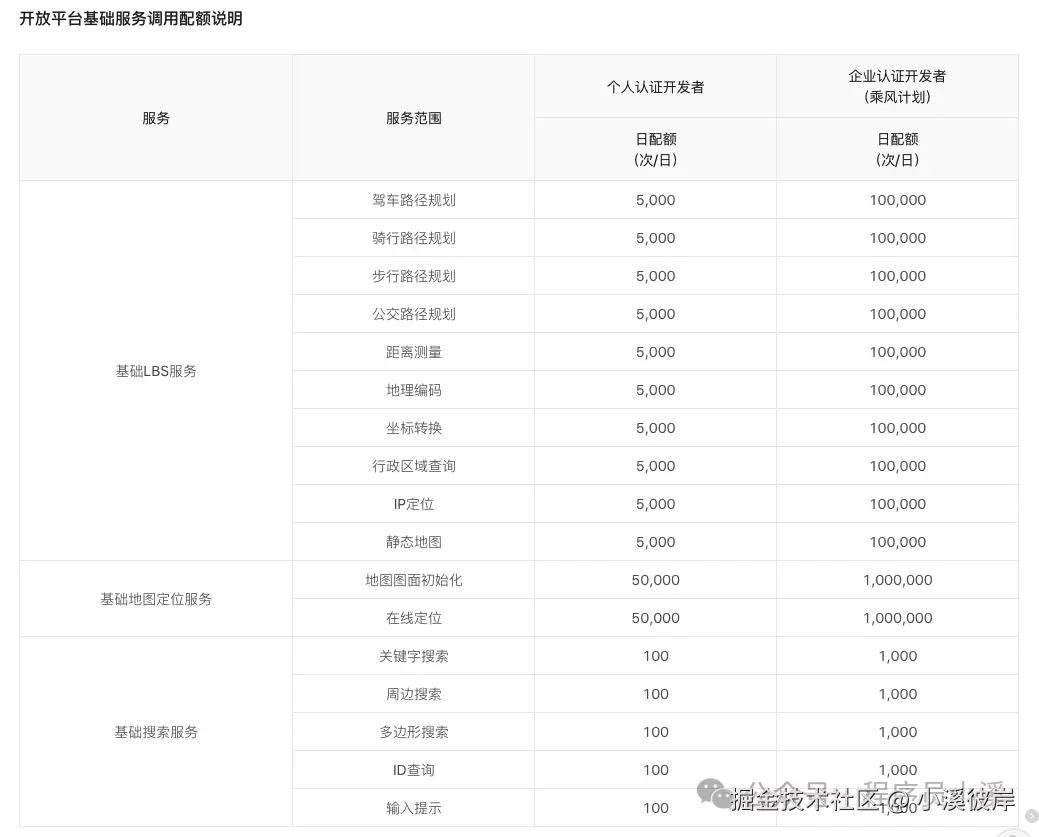The height and width of the screenshot is (837, 1039).
Task: Click the 1,000,000 quota value for 在线定位
Action: (897, 617)
